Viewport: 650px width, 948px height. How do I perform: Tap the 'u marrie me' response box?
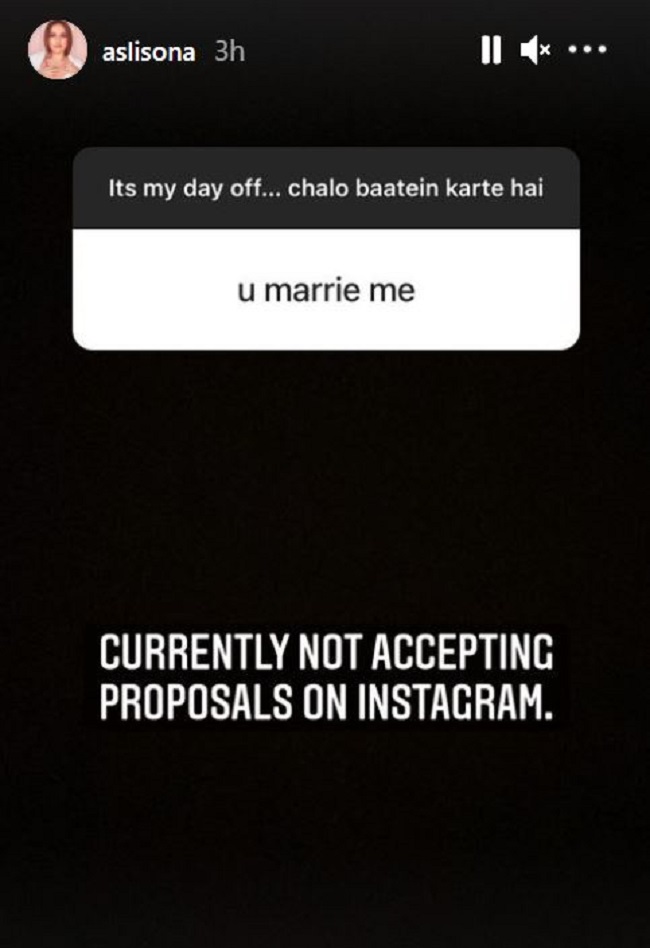click(326, 290)
